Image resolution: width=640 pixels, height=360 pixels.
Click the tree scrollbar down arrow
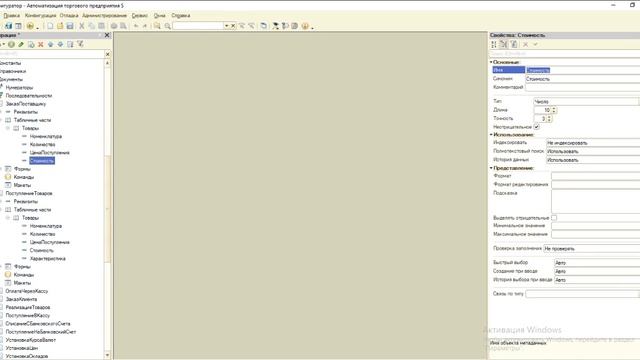(107, 356)
